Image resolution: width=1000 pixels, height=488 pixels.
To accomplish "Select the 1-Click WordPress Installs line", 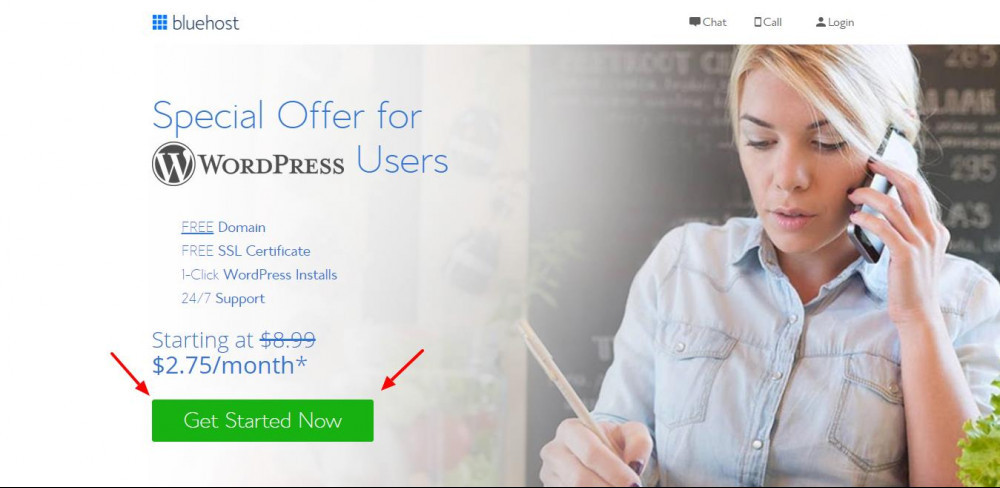I will pyautogui.click(x=259, y=275).
